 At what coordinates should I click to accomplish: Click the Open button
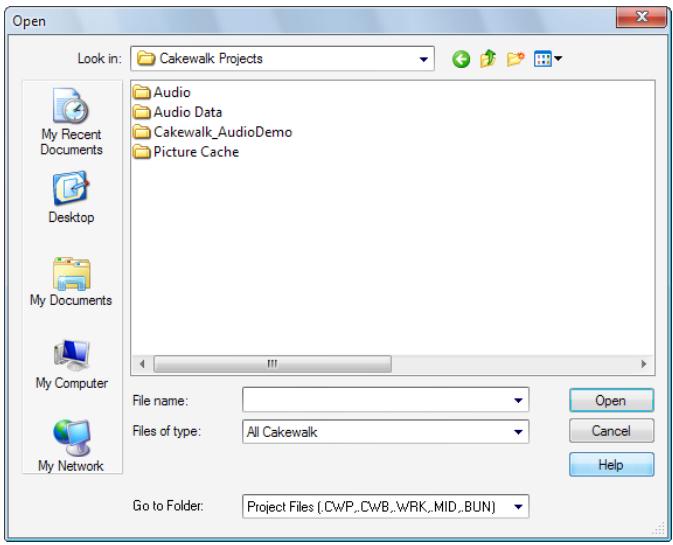(612, 400)
